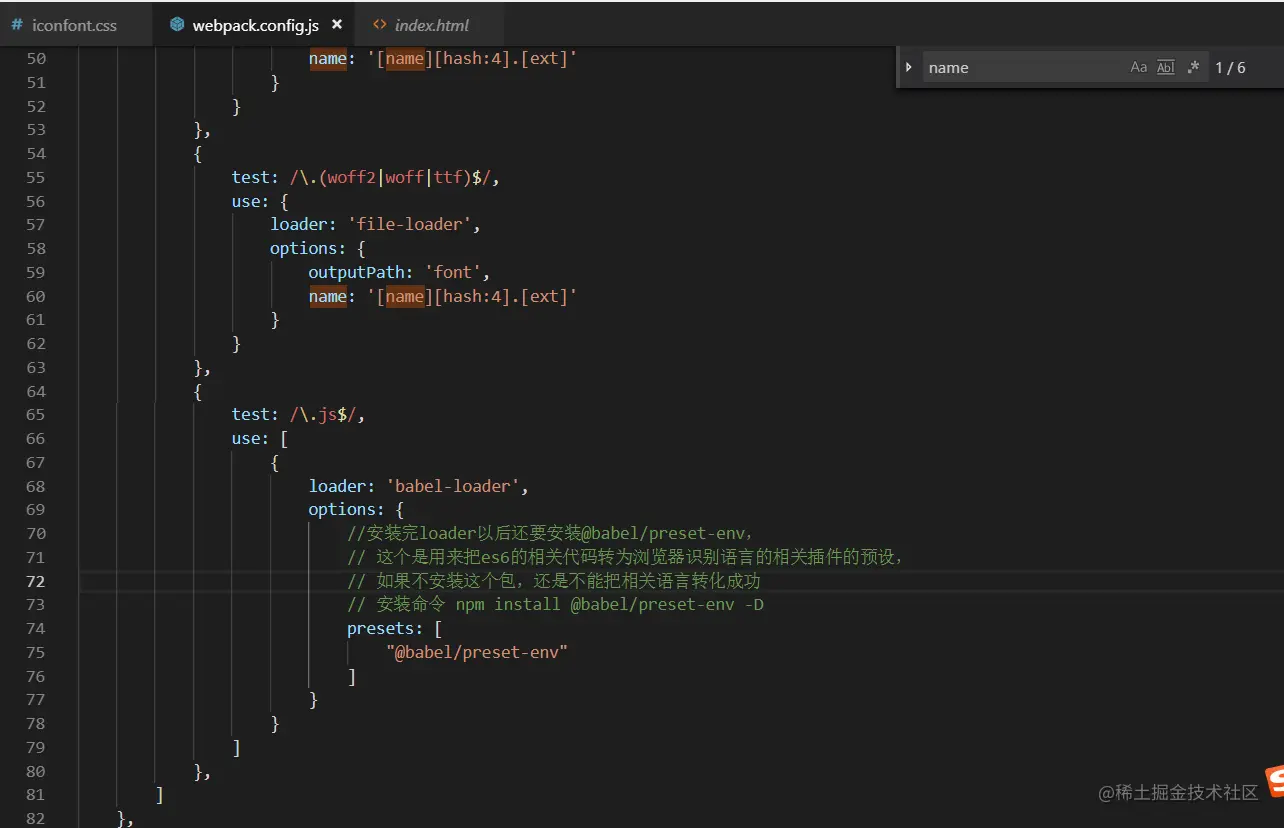Click the npm install comment on line 73
Screen dimensions: 1284x828
click(x=555, y=604)
